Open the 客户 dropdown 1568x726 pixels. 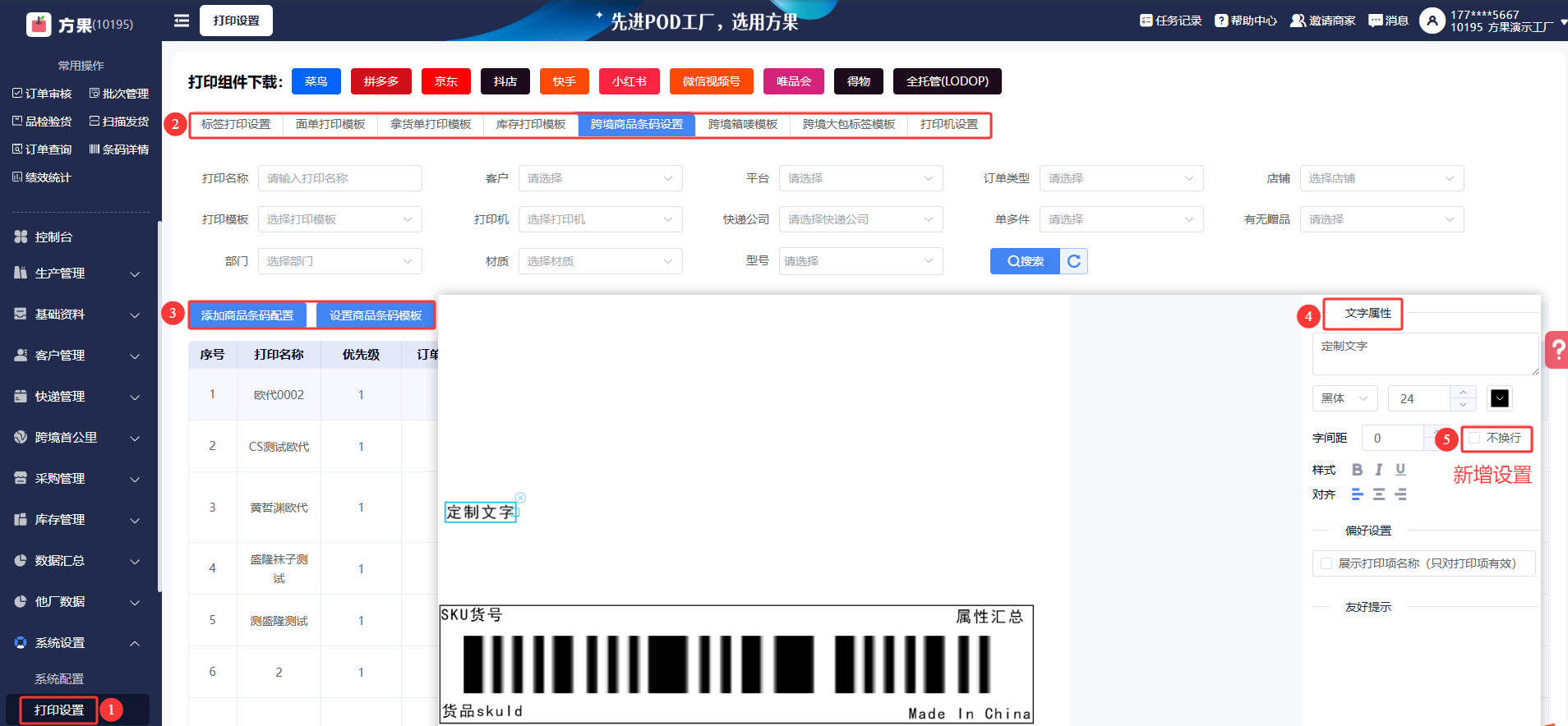601,178
